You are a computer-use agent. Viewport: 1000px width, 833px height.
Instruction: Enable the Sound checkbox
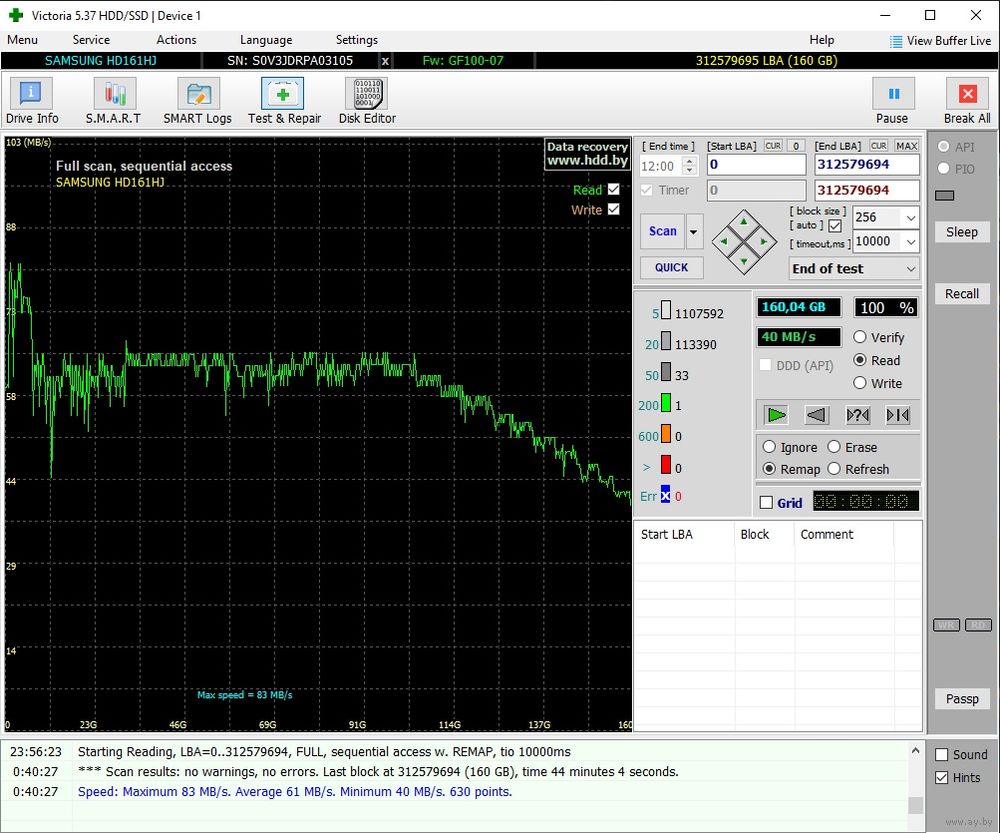[x=941, y=755]
